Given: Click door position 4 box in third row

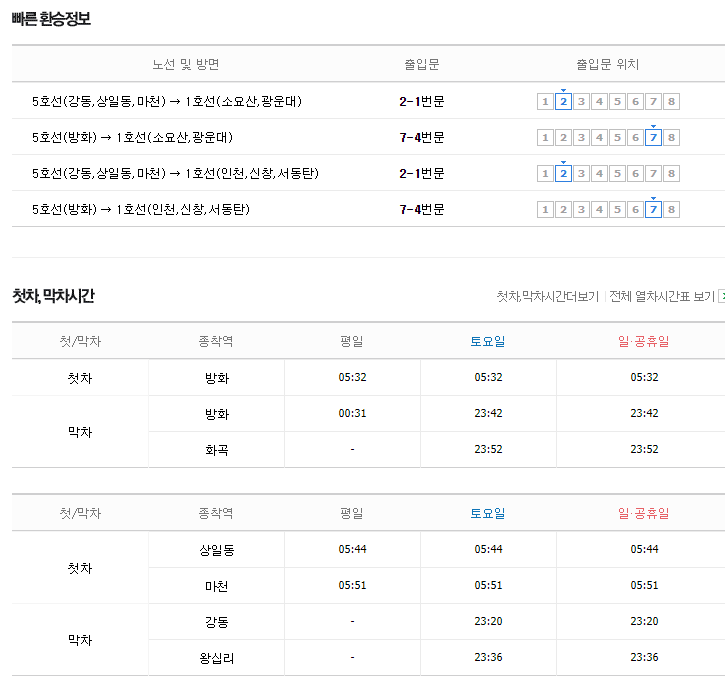Looking at the screenshot, I should tap(599, 173).
